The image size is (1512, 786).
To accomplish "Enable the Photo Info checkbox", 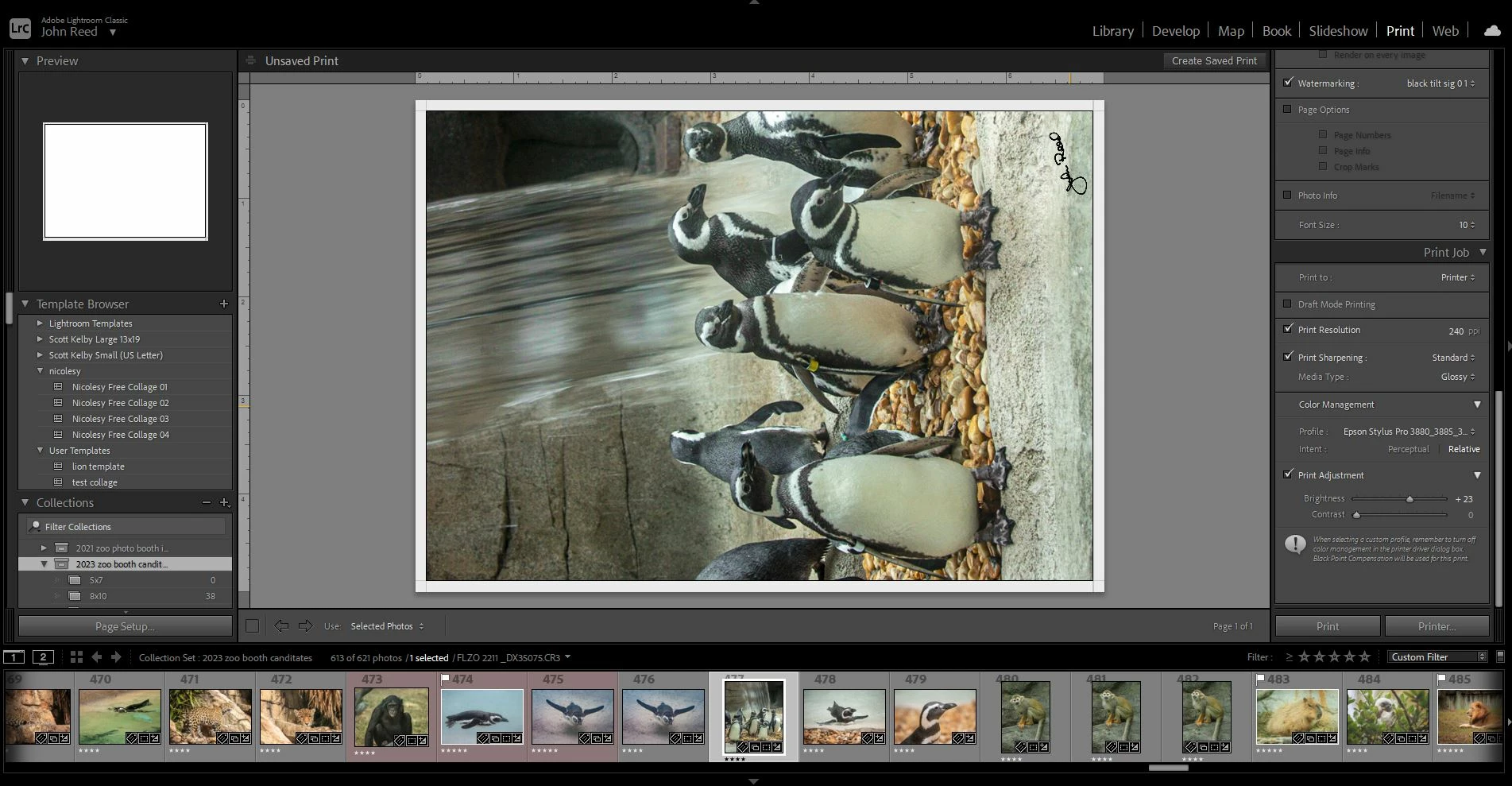I will point(1287,195).
